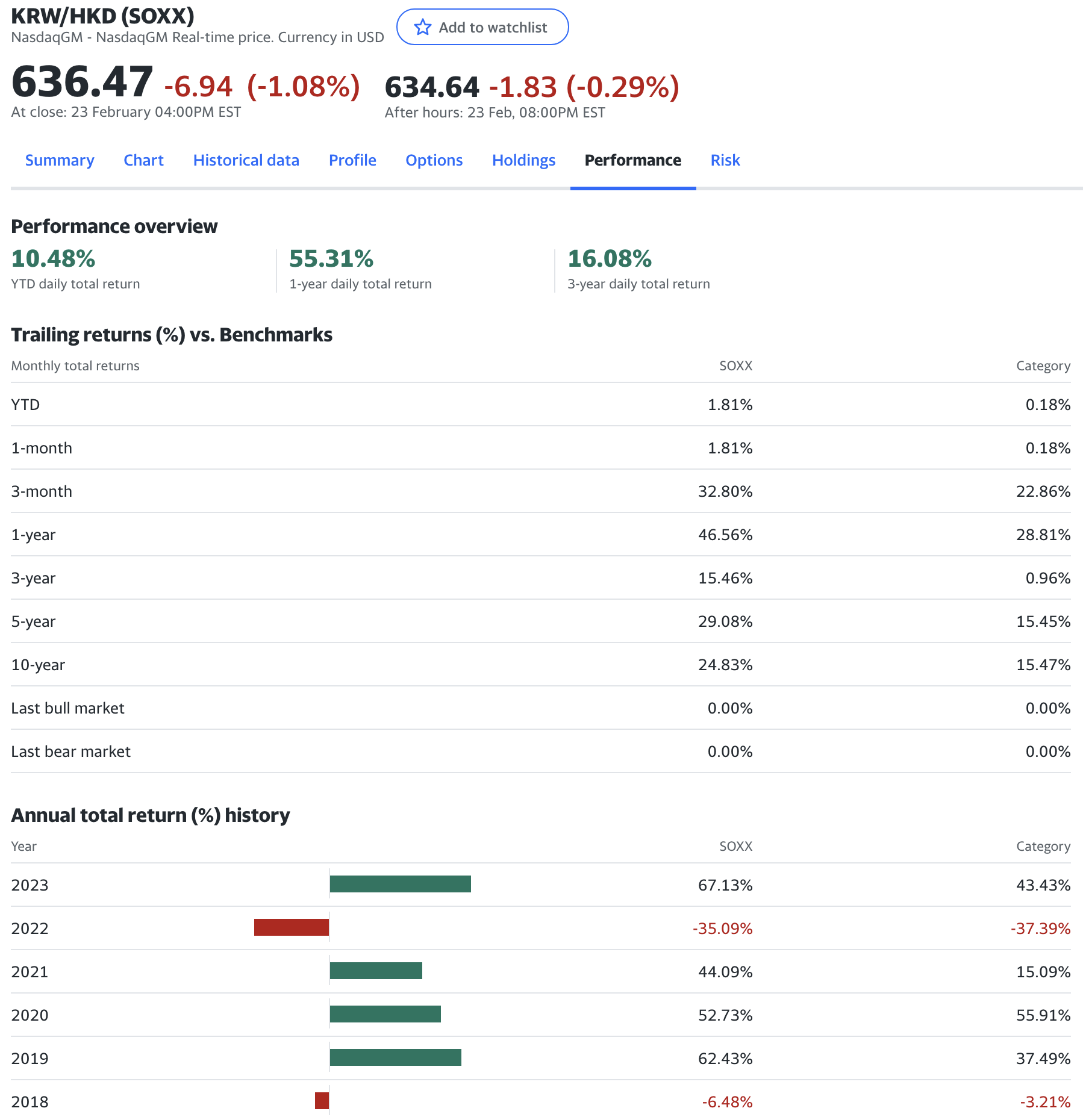
Task: Click the 2018 SOXX return -6.48%
Action: pos(727,1102)
